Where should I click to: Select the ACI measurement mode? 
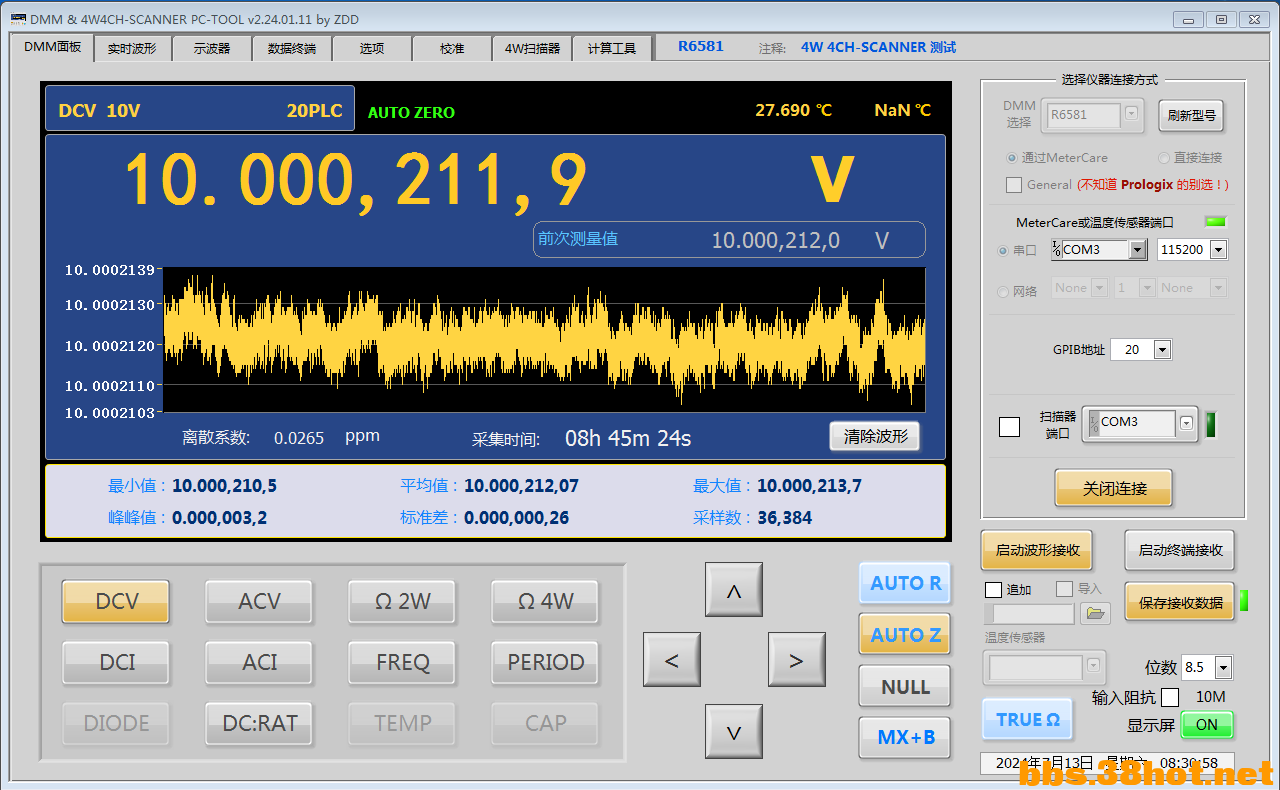(259, 663)
